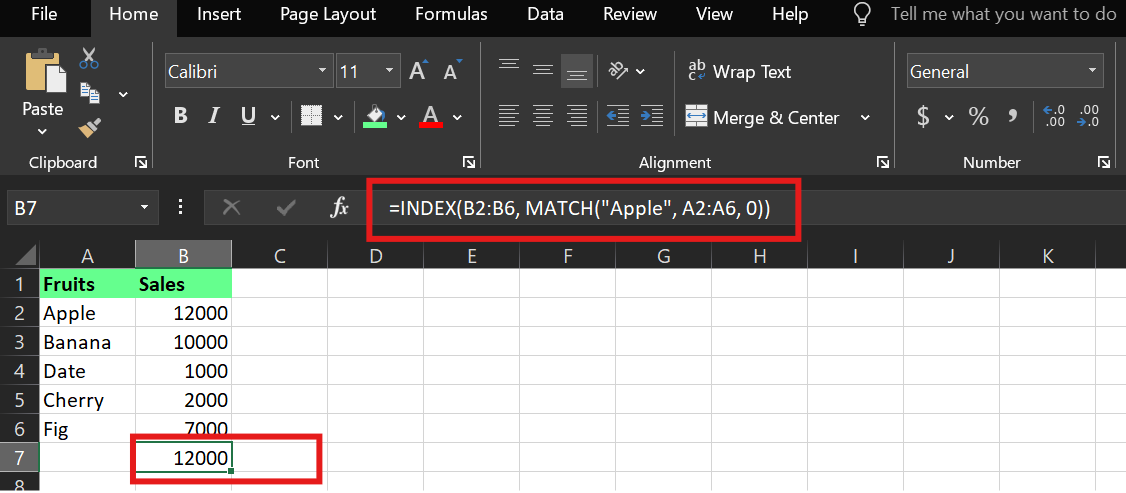Increase decimal places

pos(1053,116)
